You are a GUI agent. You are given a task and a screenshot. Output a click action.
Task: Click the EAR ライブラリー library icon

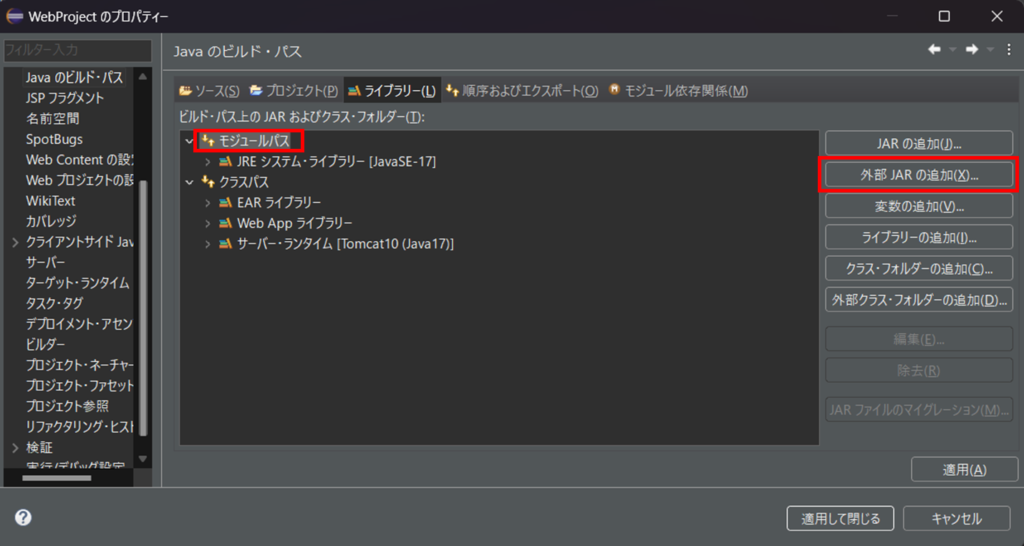tap(225, 202)
